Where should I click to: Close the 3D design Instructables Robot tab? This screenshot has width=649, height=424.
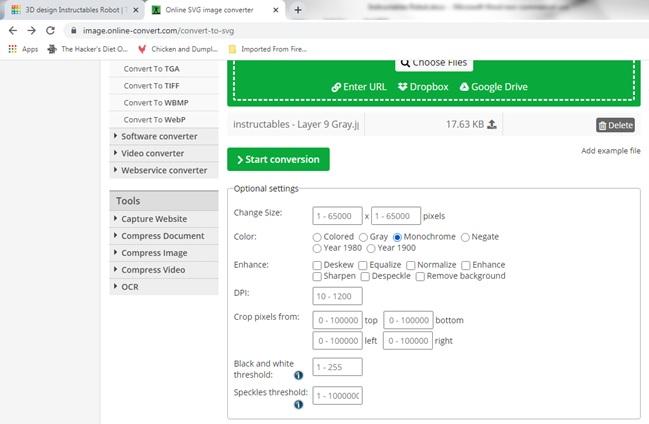(x=135, y=10)
